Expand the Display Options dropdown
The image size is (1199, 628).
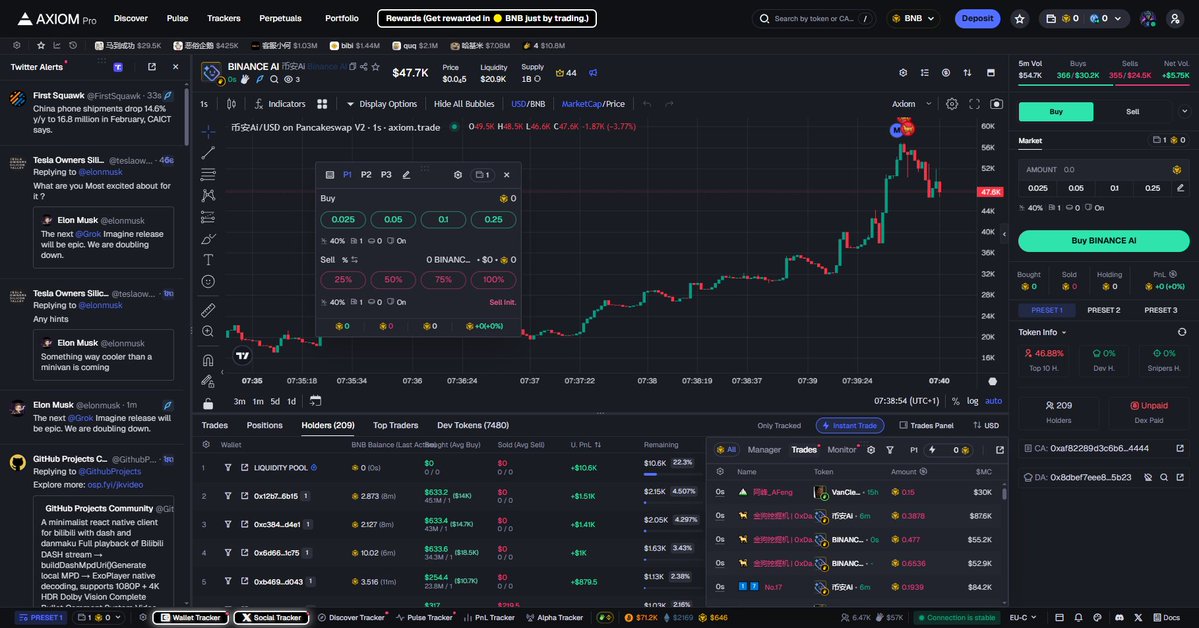pos(382,104)
